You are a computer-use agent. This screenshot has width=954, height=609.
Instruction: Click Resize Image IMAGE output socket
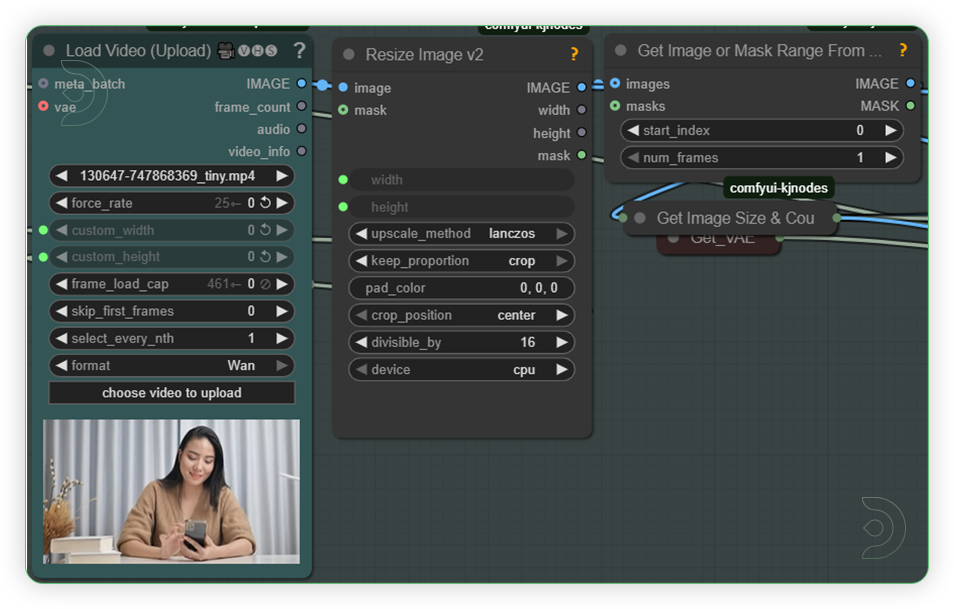pyautogui.click(x=582, y=88)
